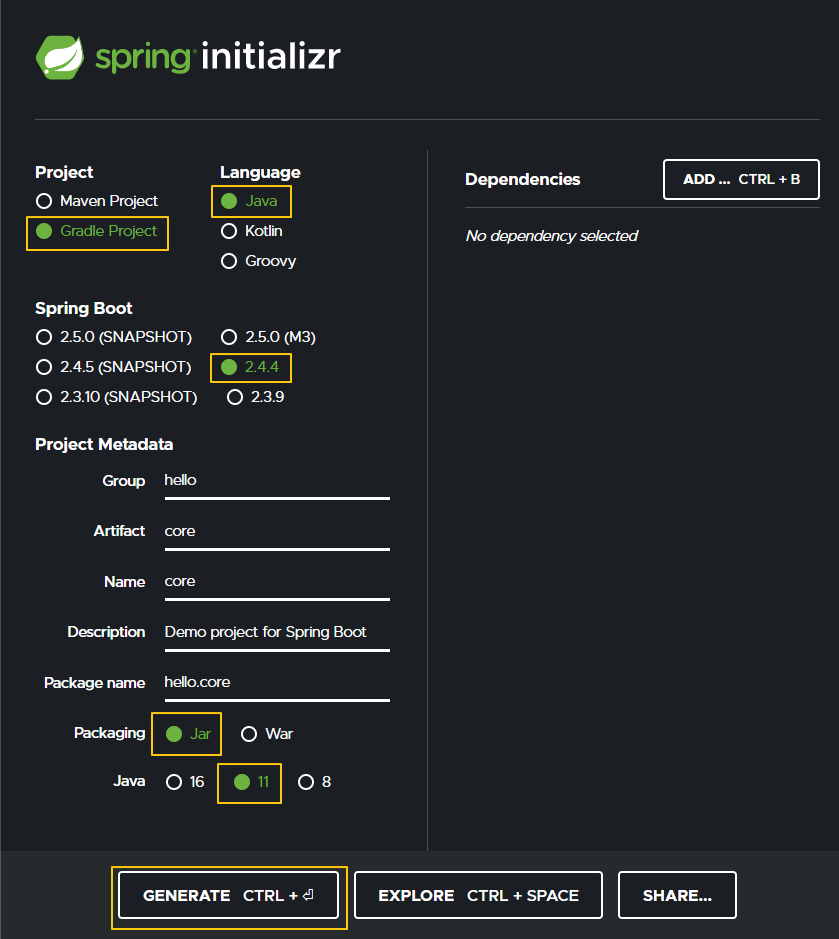839x939 pixels.
Task: Click the Spring Boot heading
Action: (84, 308)
